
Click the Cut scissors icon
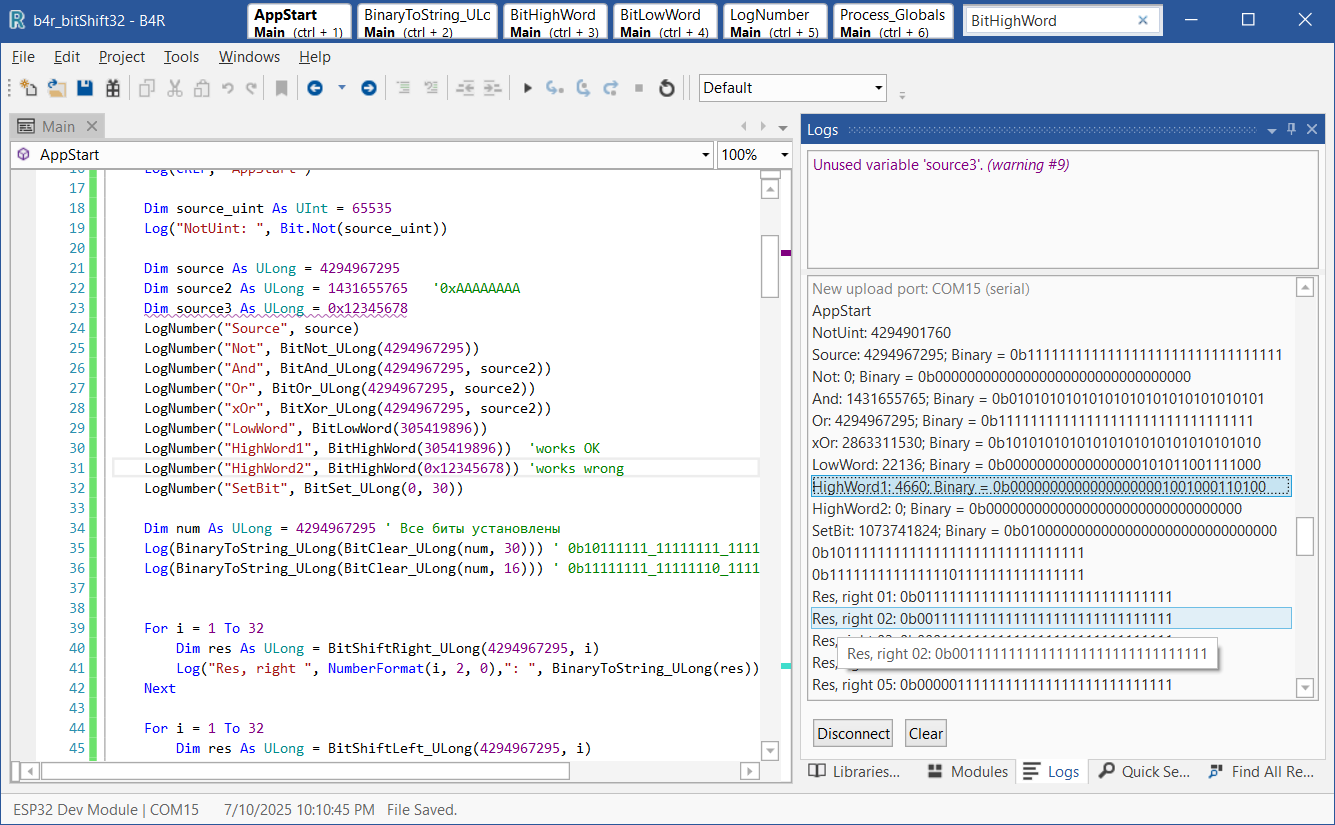pos(175,88)
